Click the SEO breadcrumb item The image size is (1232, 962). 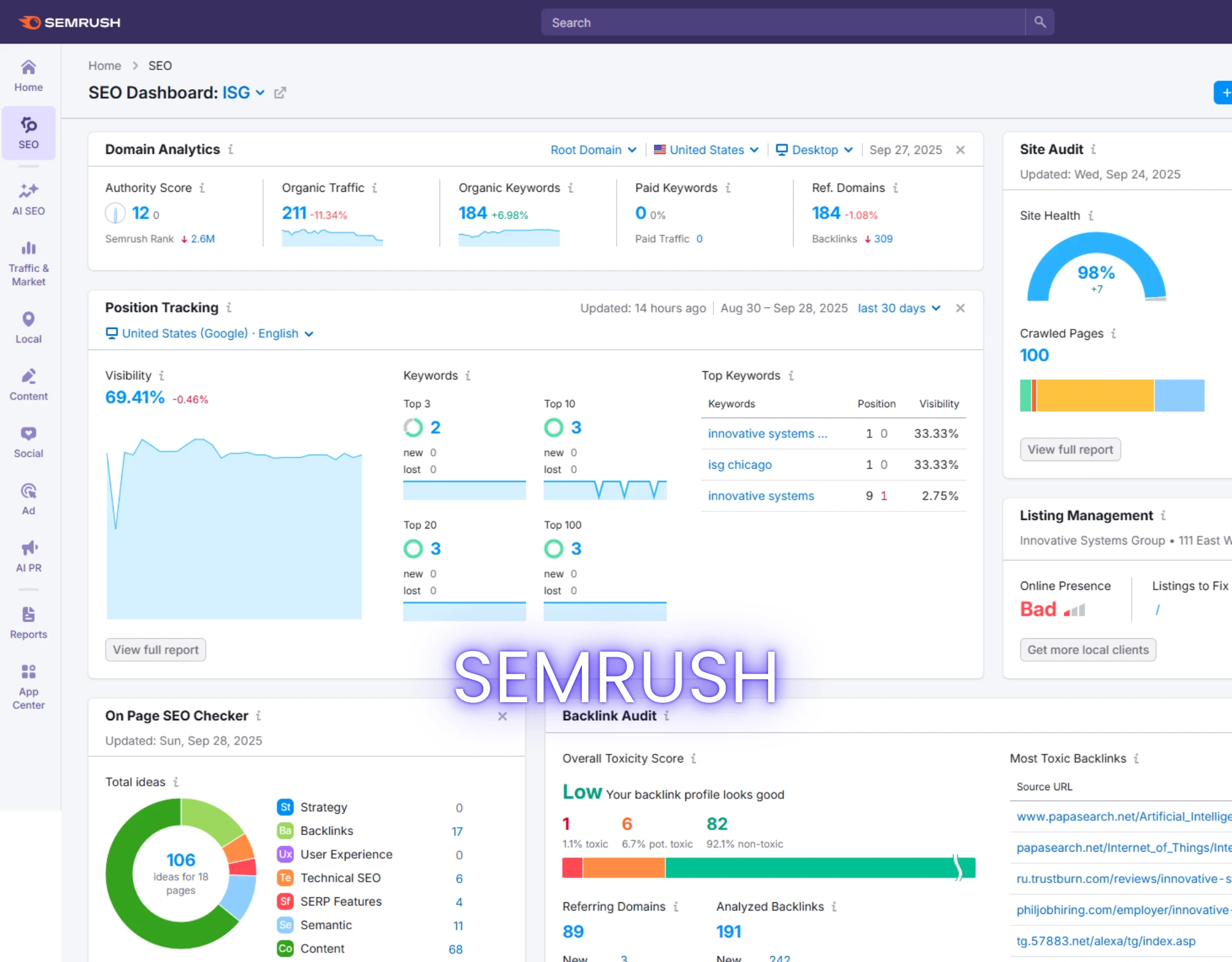(160, 65)
